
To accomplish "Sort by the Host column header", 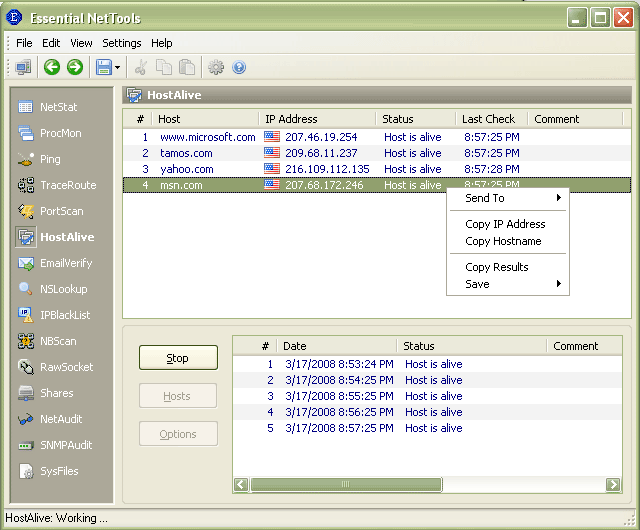I will tap(205, 119).
